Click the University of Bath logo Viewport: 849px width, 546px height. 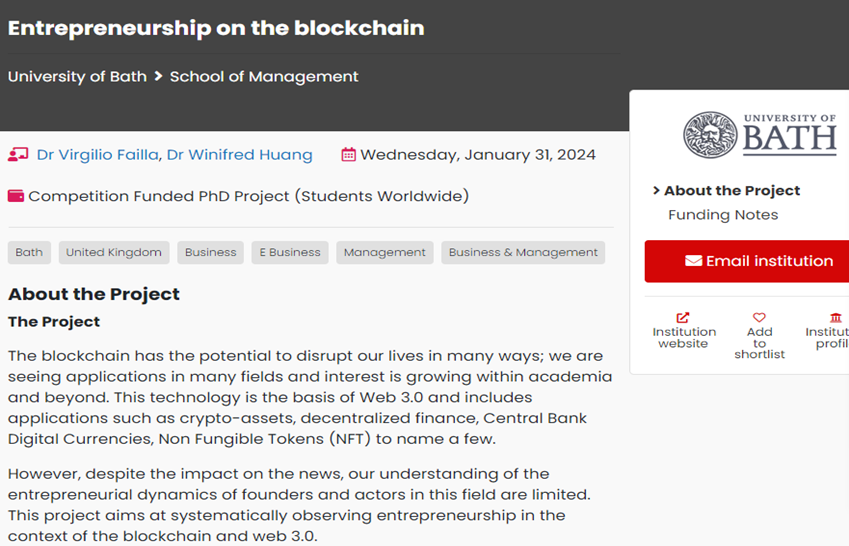[760, 135]
